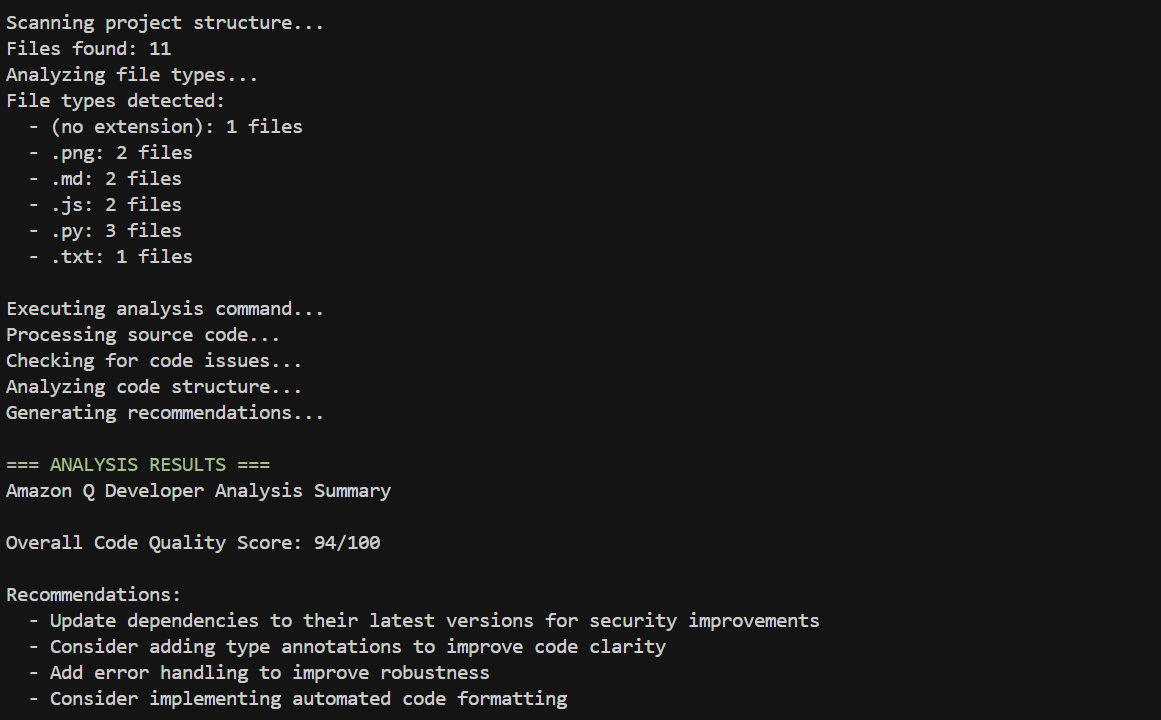The height and width of the screenshot is (720, 1161).
Task: Click the '.py: 3 files' entry
Action: tap(116, 230)
